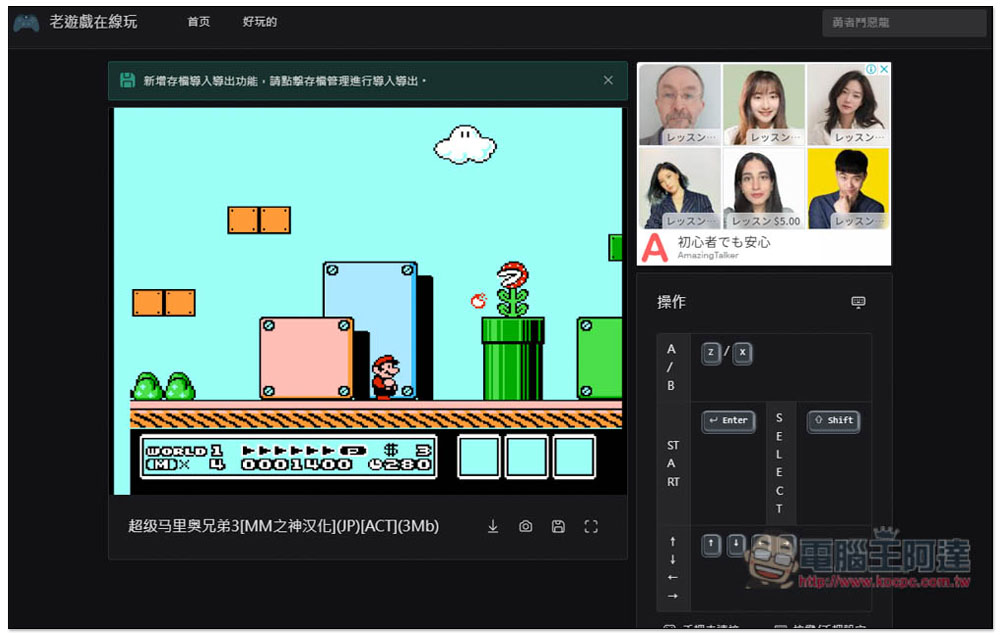
Task: Open the 好玩的 nav item
Action: pyautogui.click(x=260, y=22)
